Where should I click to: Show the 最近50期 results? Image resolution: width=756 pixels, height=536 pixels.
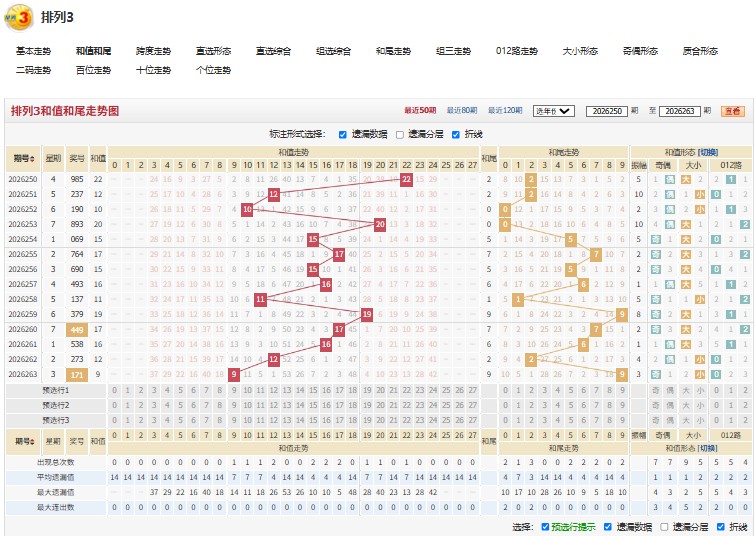tap(420, 110)
